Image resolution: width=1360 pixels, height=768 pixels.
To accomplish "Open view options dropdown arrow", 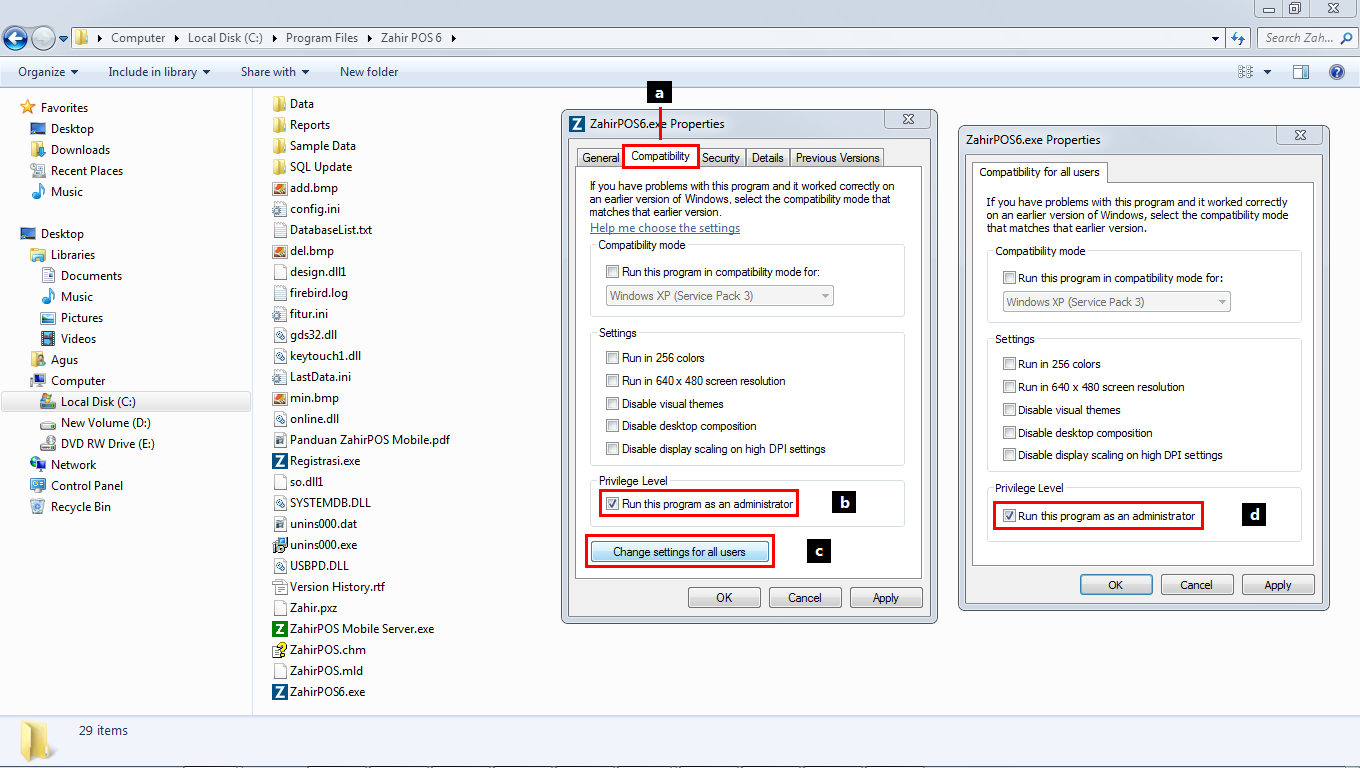I will click(1267, 72).
